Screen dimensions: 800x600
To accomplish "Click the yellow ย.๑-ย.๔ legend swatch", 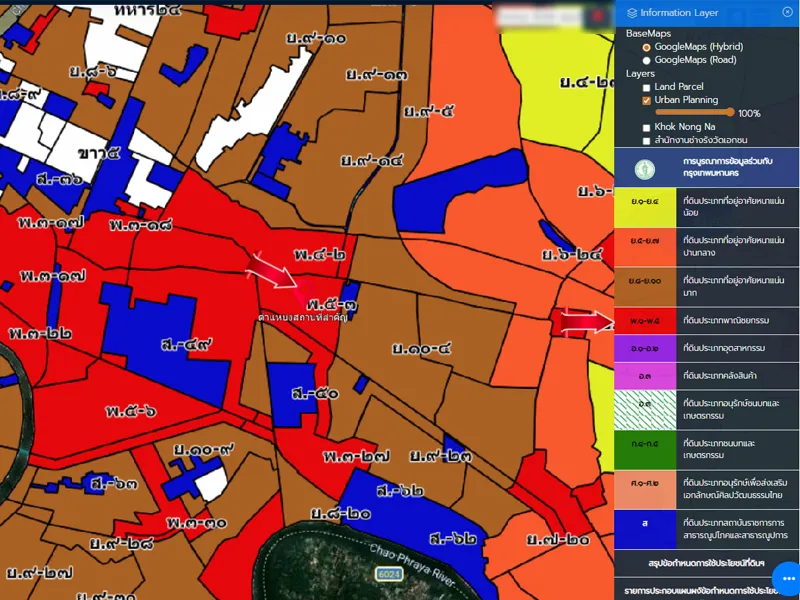I will pyautogui.click(x=645, y=205).
